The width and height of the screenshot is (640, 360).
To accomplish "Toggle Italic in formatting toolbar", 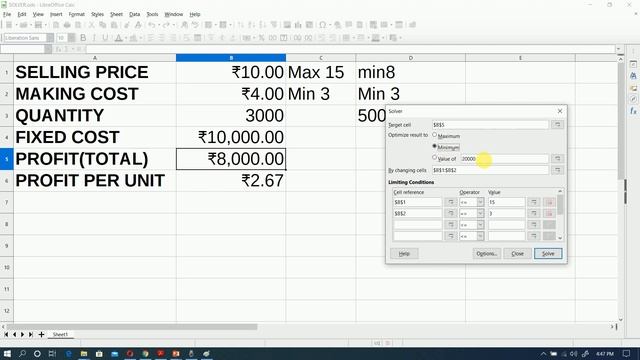I will (x=94, y=38).
